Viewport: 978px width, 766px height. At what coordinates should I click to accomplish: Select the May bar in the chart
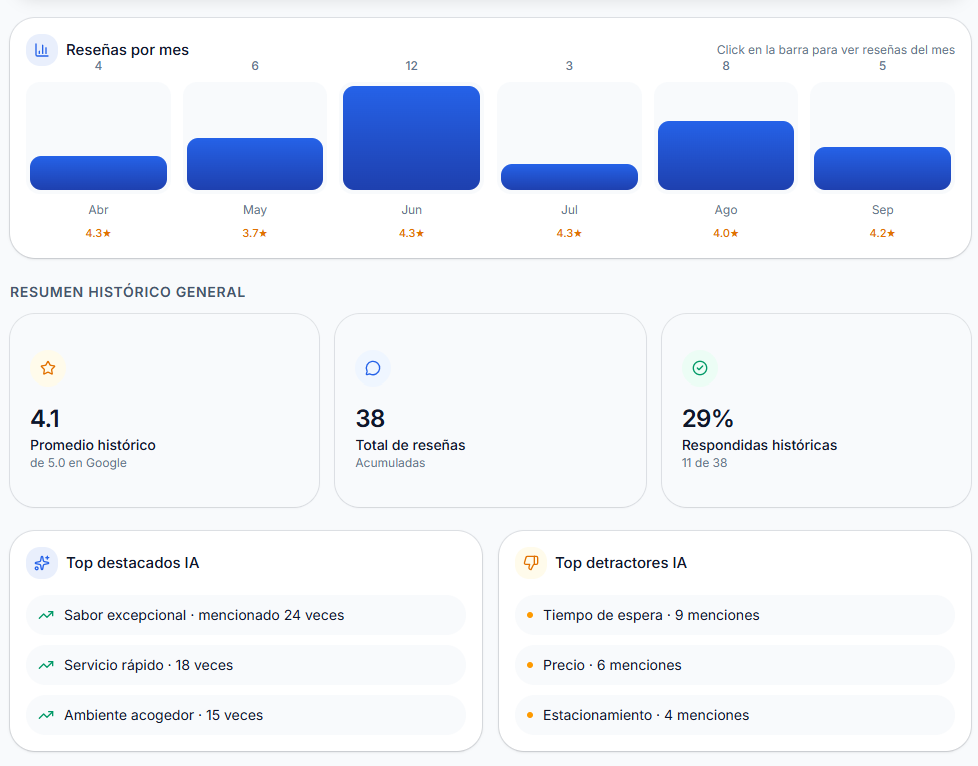(x=255, y=164)
